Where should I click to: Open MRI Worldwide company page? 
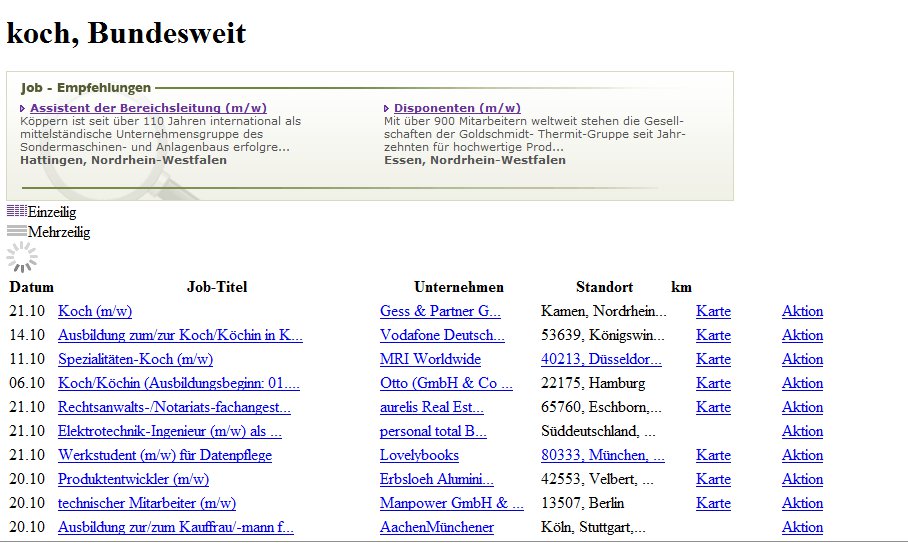(430, 359)
